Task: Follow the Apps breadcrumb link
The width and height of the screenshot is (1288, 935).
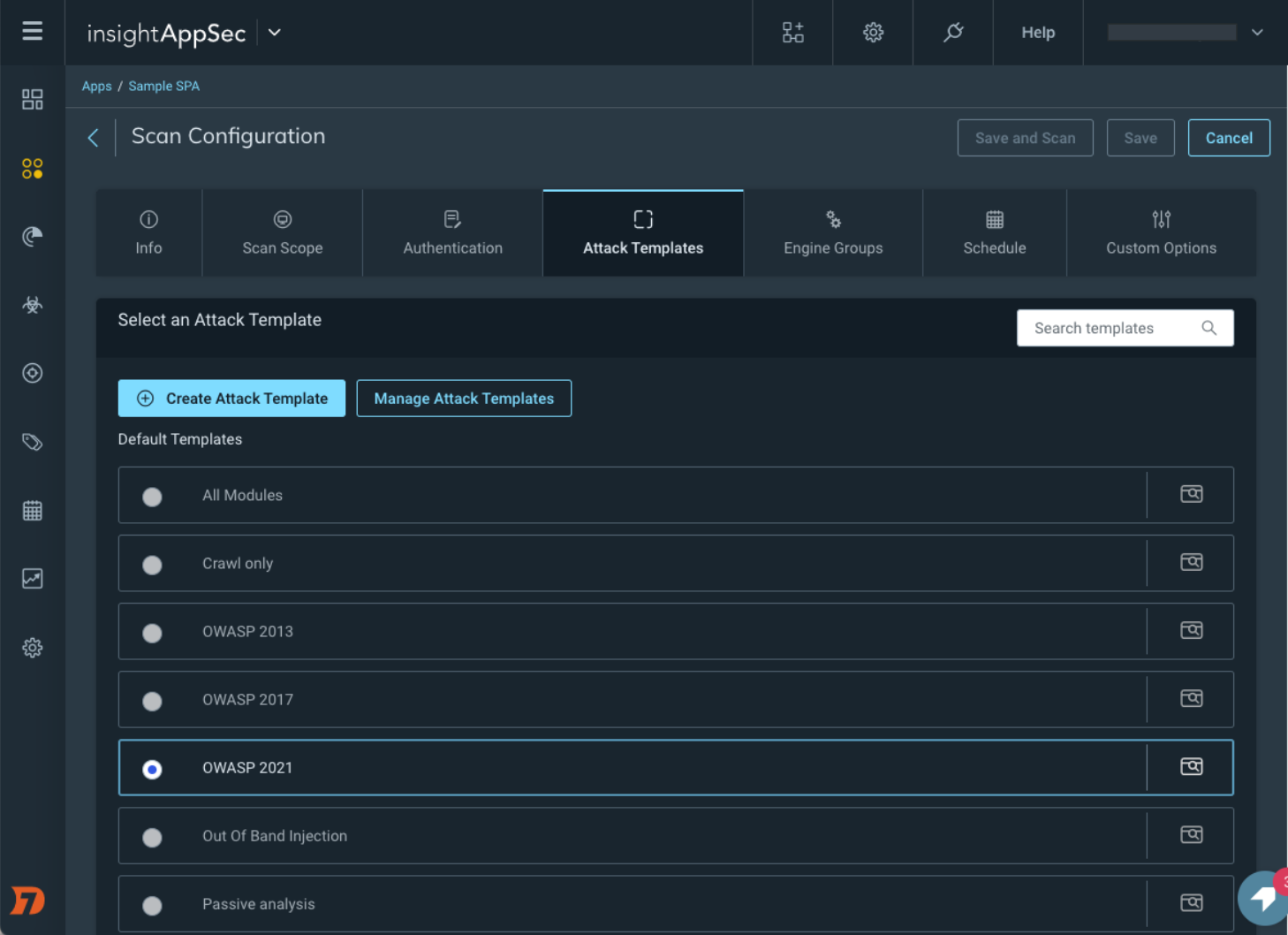Action: [97, 86]
